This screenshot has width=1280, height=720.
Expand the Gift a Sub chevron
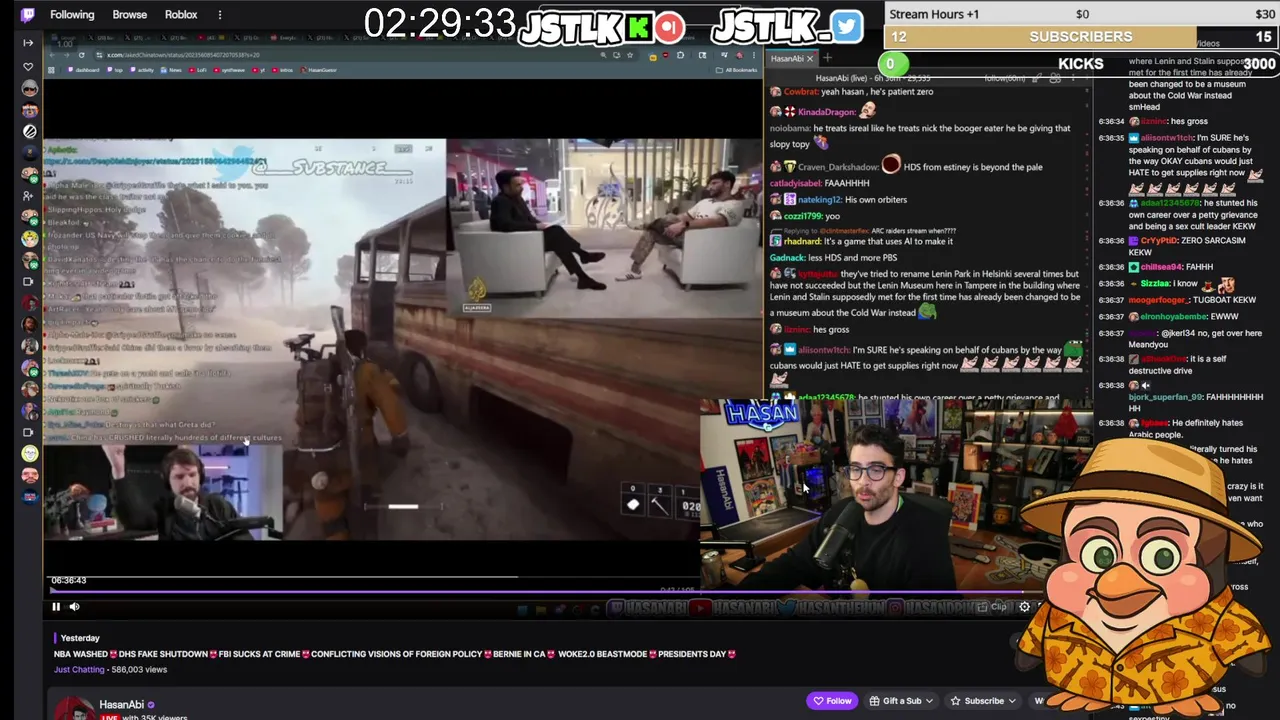931,701
